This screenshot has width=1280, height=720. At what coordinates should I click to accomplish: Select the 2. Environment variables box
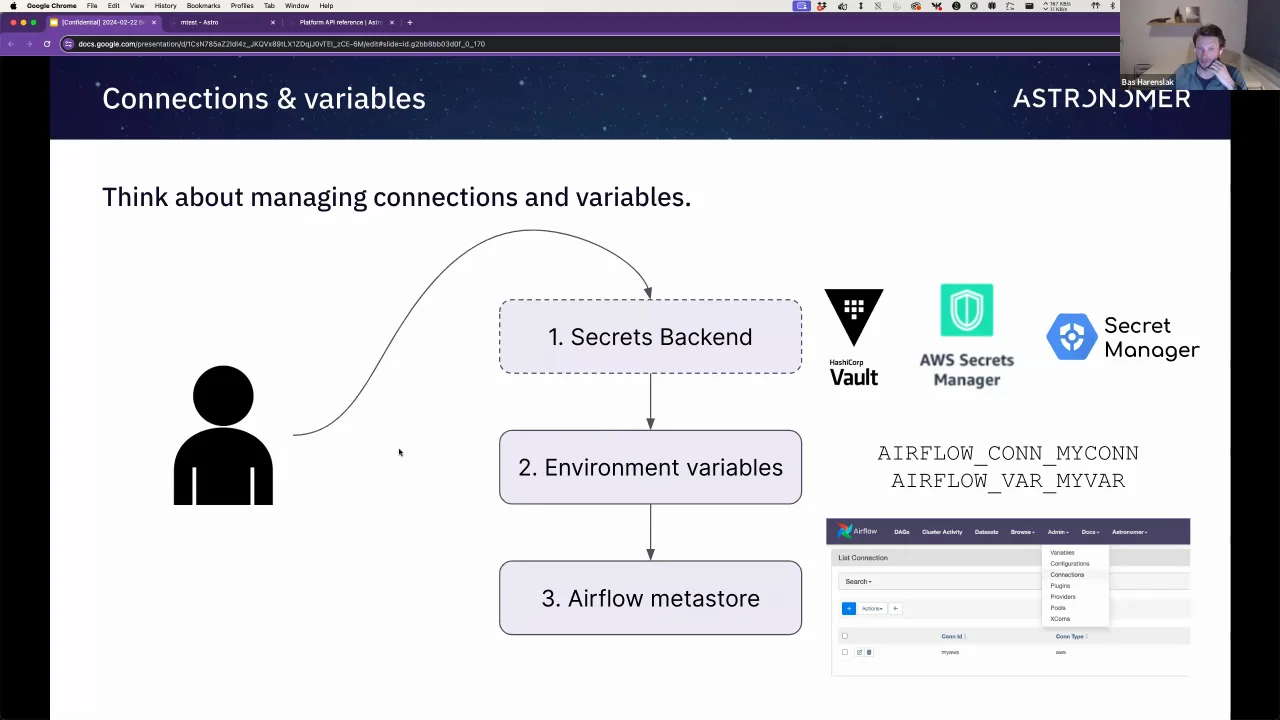(650, 467)
